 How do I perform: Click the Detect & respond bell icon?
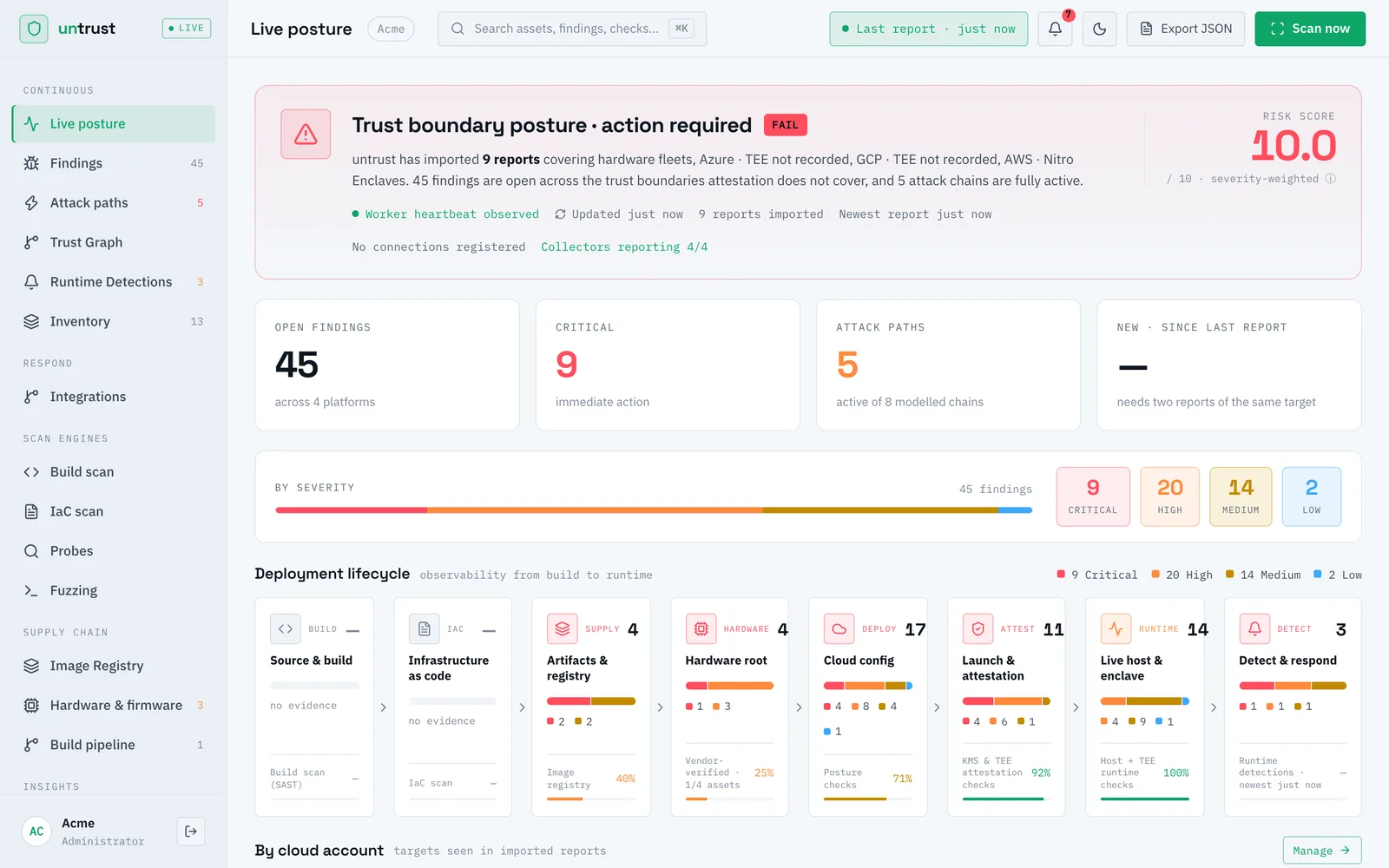point(1254,628)
